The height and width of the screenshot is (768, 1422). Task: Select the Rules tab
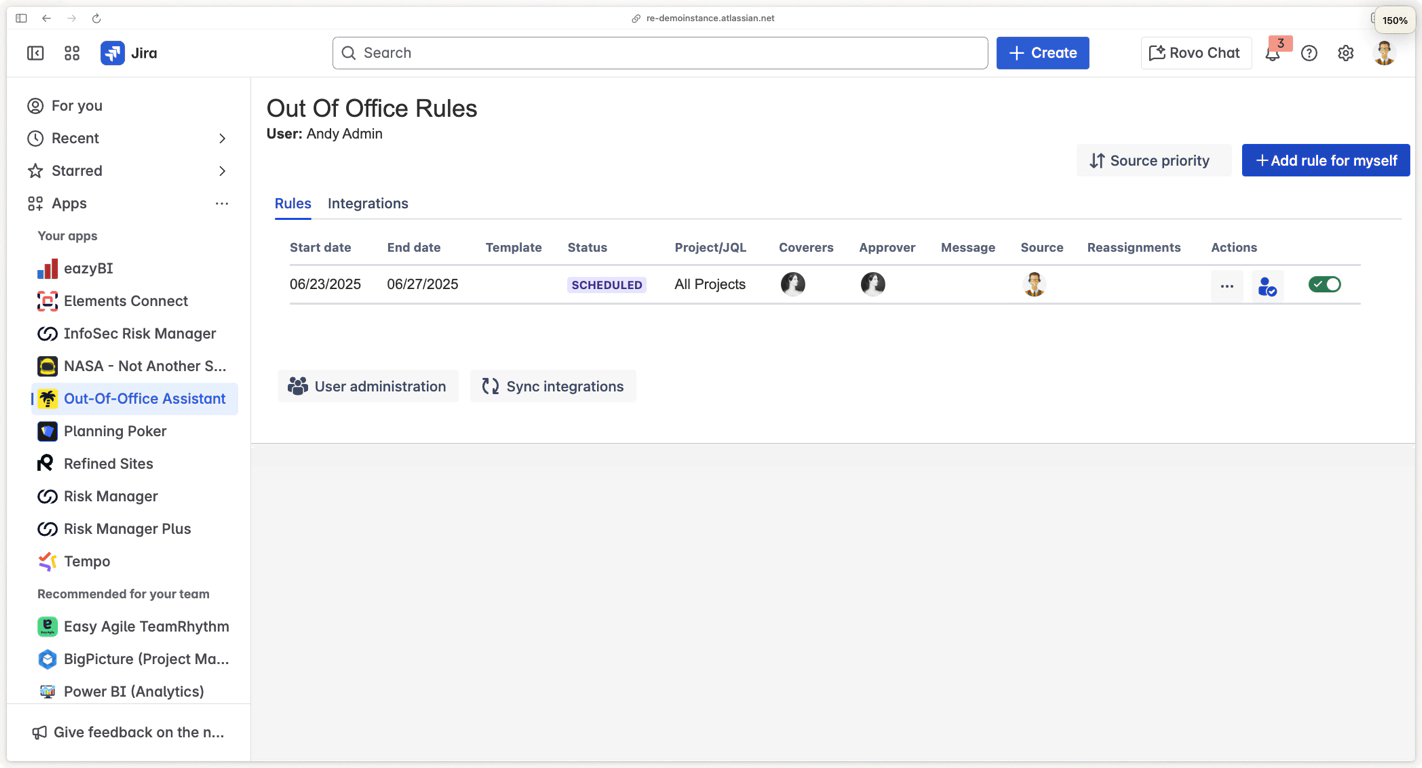pos(293,203)
